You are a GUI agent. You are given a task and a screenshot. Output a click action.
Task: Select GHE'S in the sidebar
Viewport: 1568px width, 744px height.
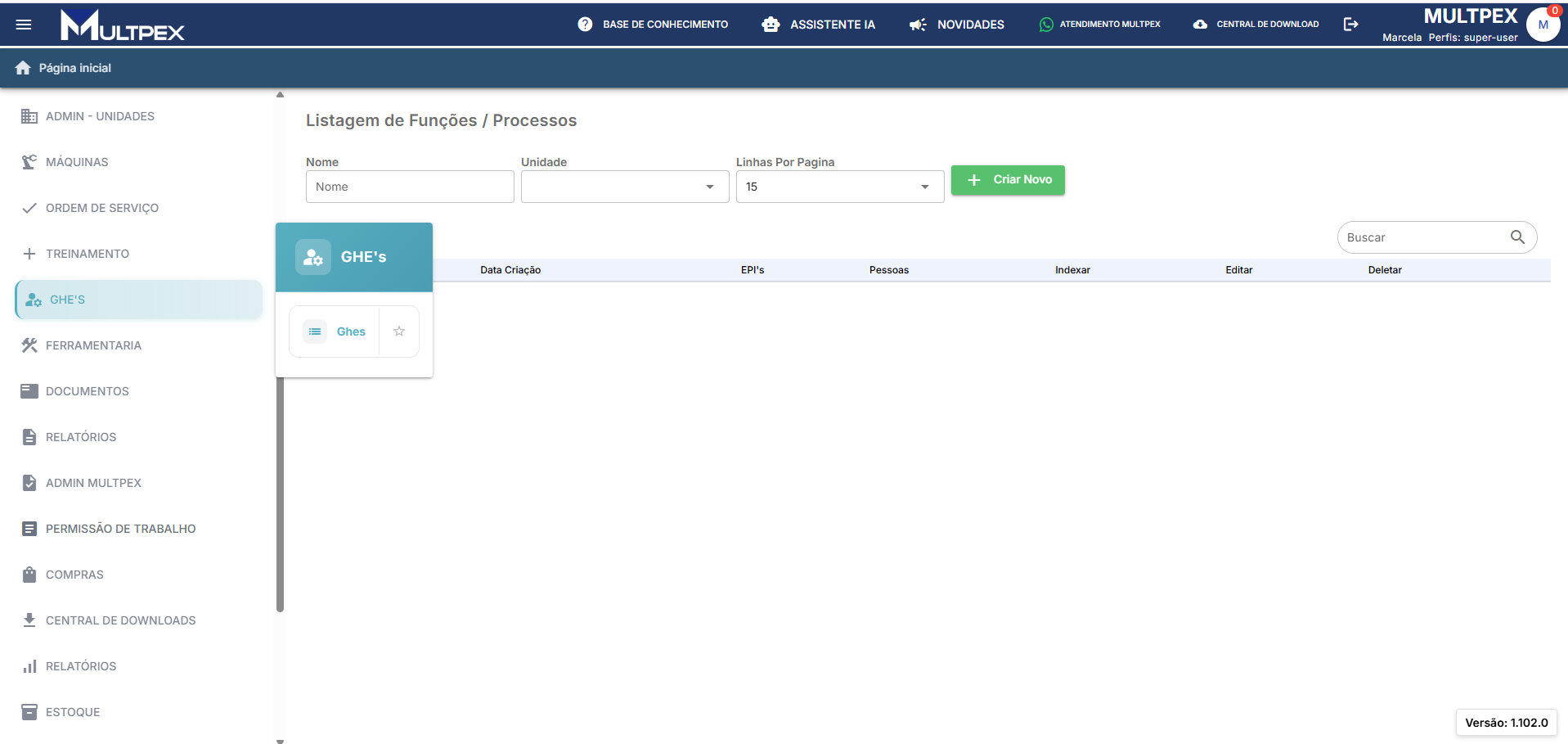[x=139, y=300]
